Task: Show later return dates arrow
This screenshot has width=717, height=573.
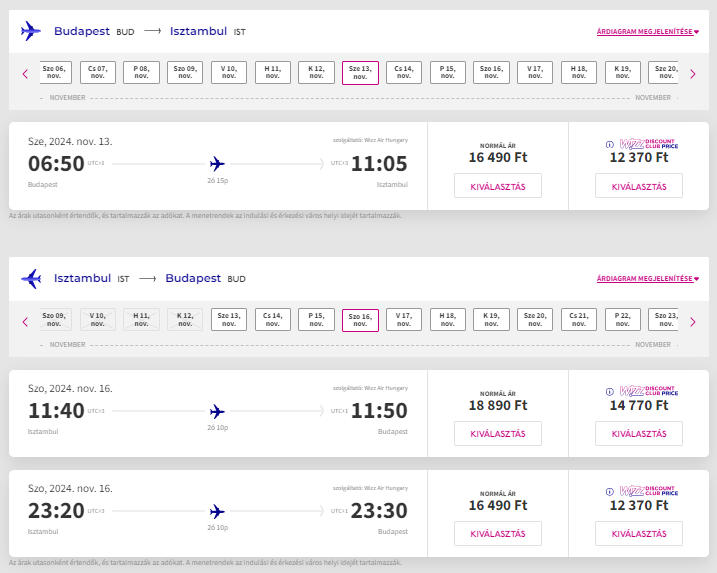Action: tap(692, 321)
